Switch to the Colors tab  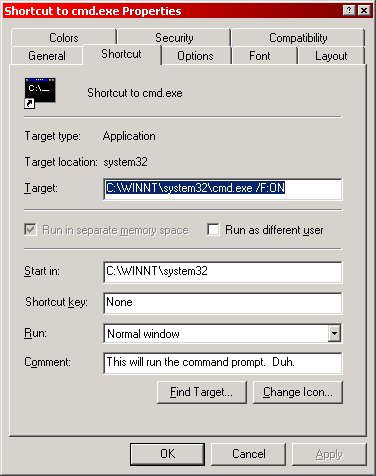(63, 37)
